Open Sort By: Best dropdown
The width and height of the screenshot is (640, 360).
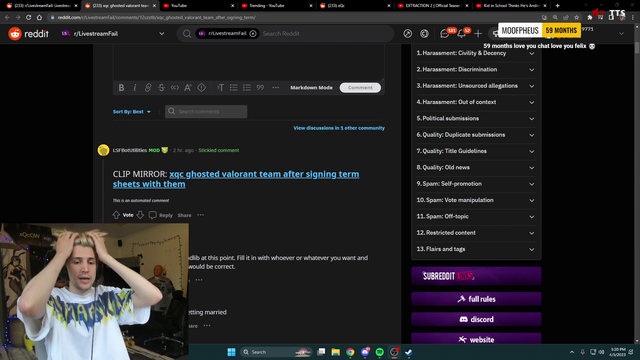pos(132,112)
